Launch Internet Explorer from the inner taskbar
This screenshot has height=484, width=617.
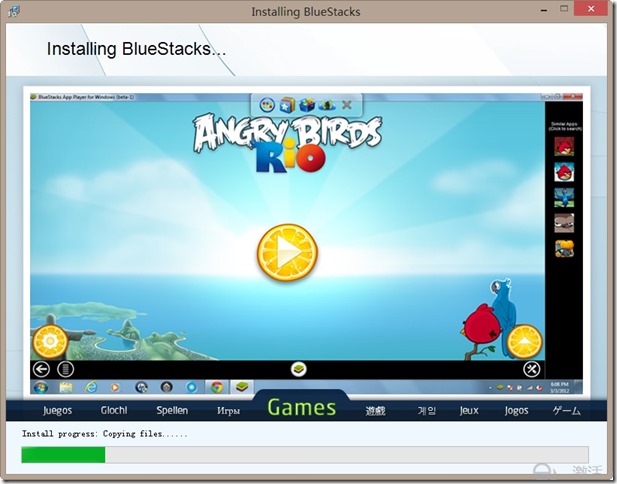(x=91, y=387)
